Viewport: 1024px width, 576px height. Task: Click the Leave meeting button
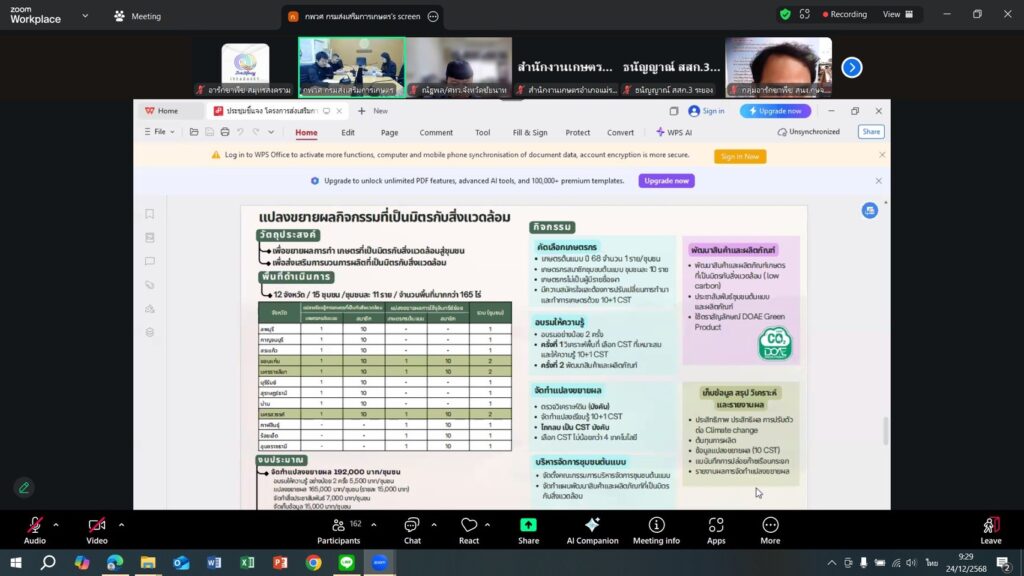[990, 529]
